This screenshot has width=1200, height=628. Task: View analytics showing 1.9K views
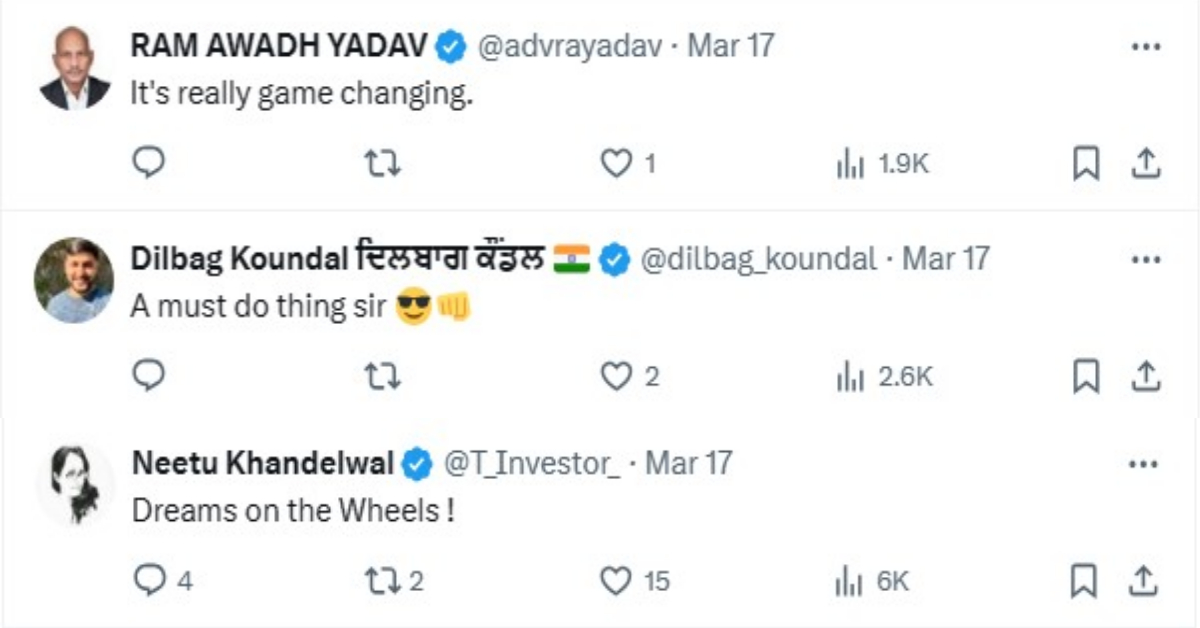tap(883, 164)
